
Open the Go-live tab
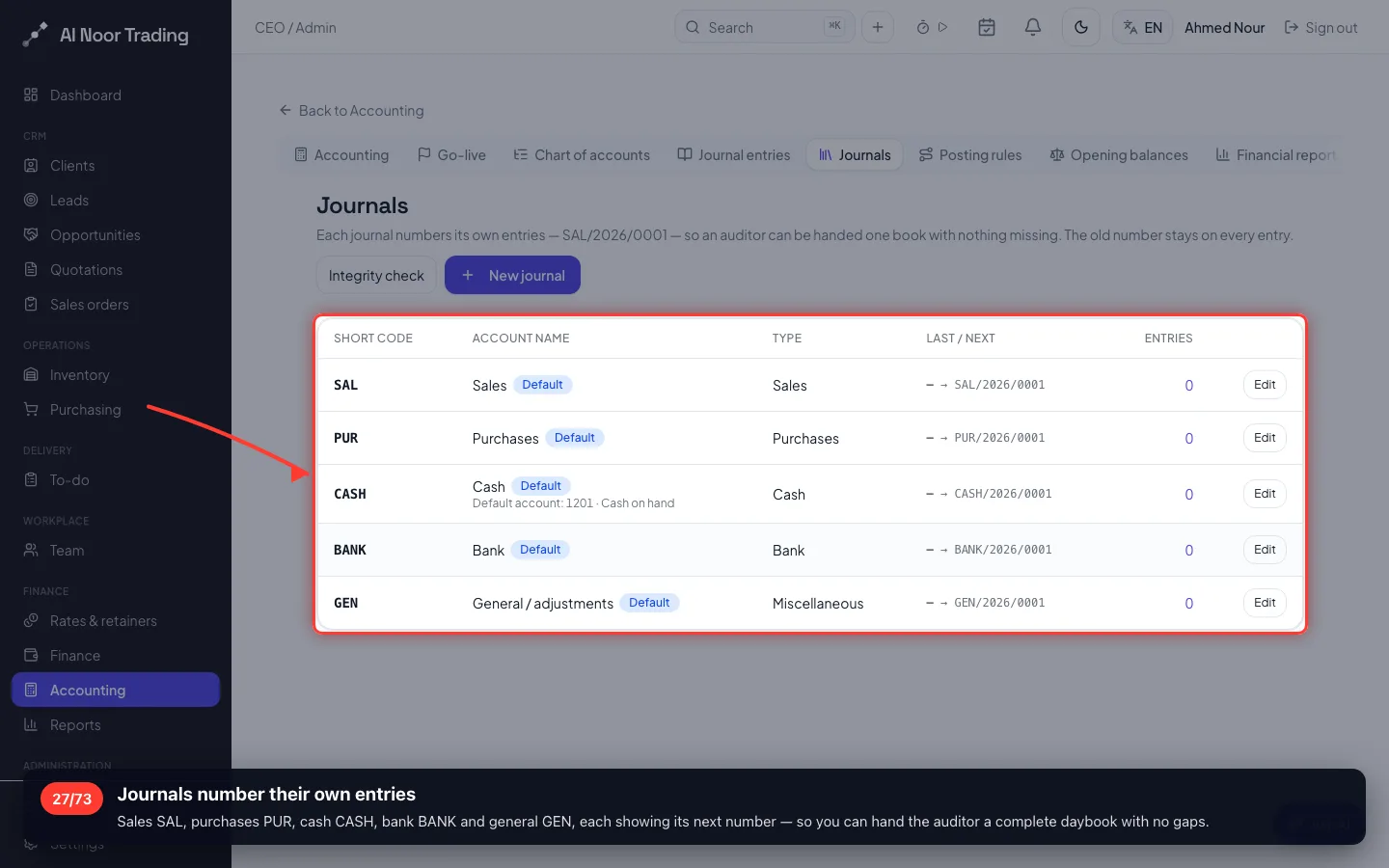point(451,155)
